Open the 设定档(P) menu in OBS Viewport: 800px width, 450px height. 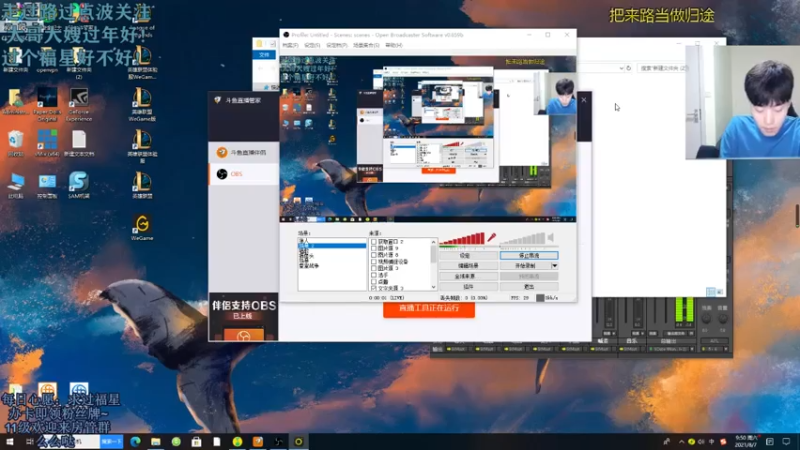[x=337, y=45]
